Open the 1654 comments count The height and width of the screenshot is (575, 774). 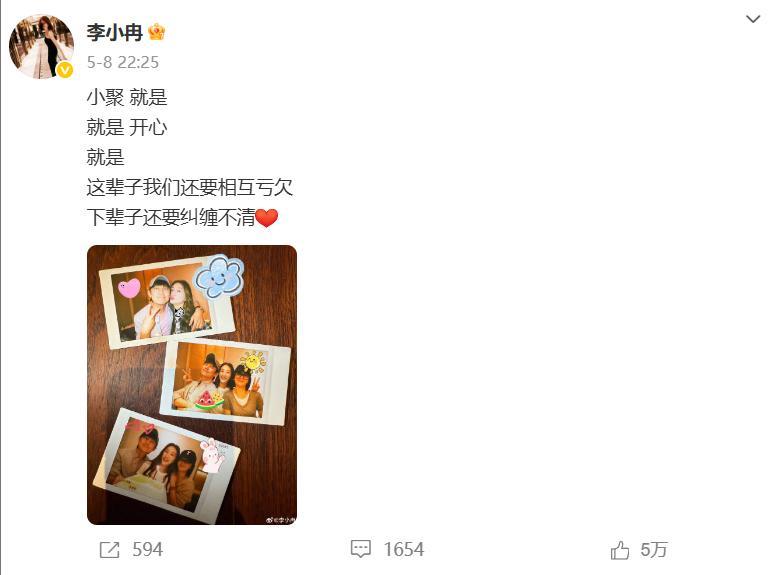(404, 549)
